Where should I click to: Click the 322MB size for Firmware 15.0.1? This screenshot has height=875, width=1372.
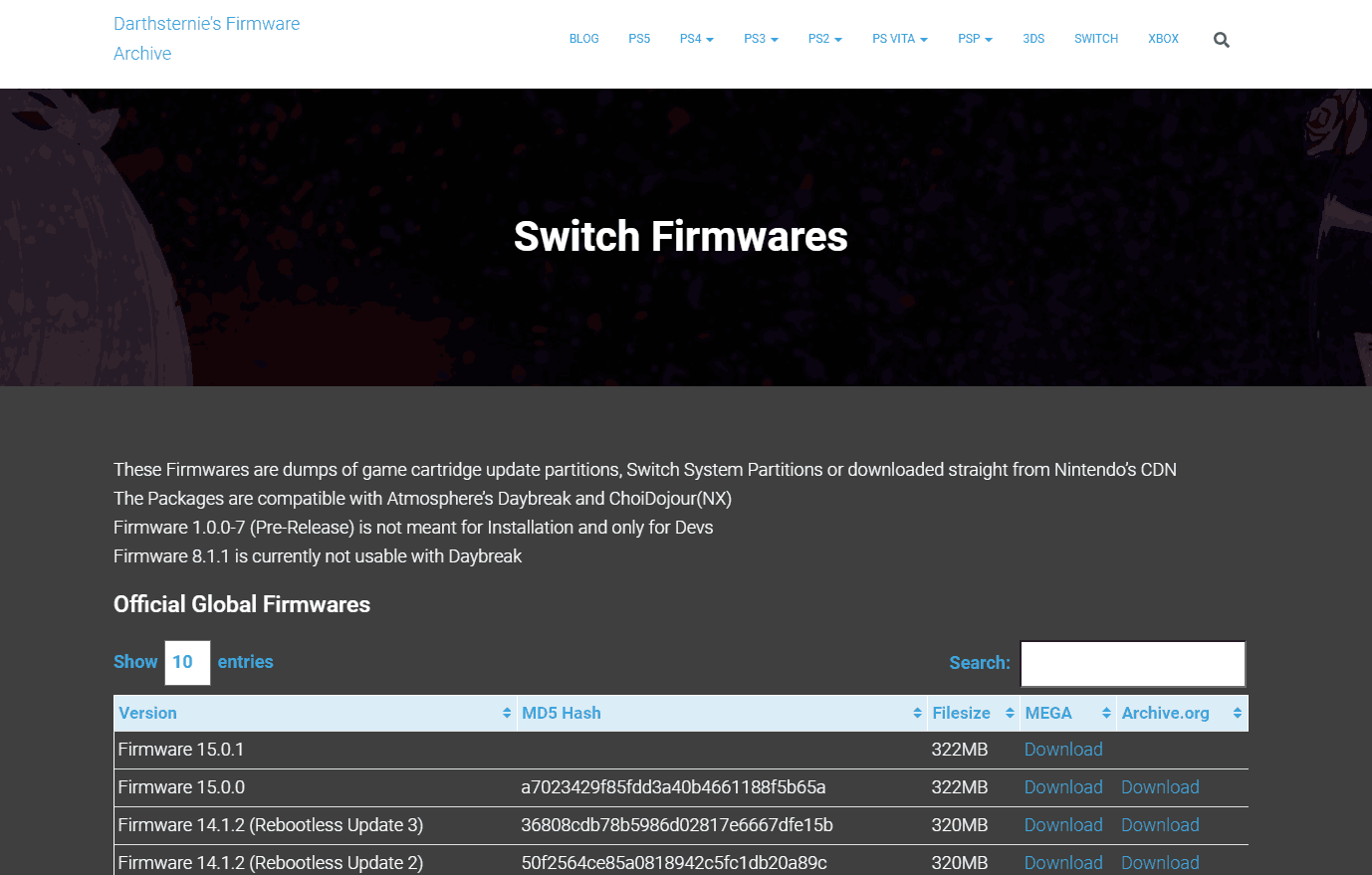960,750
